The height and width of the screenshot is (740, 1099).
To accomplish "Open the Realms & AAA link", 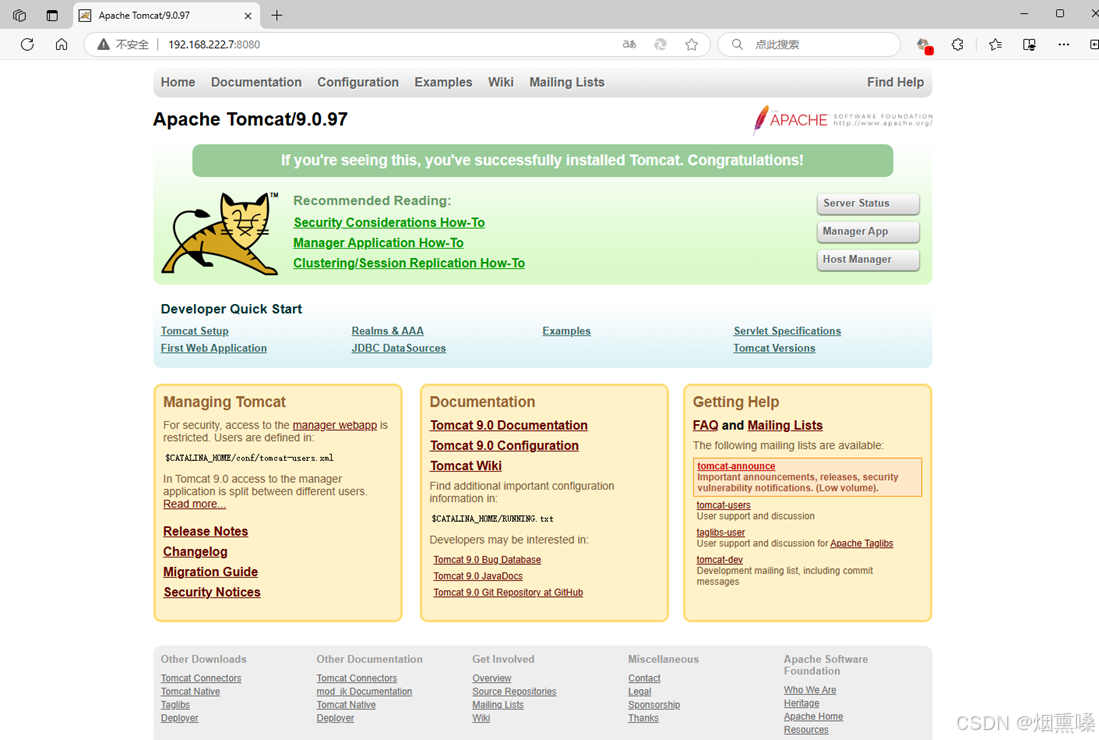I will click(x=388, y=331).
